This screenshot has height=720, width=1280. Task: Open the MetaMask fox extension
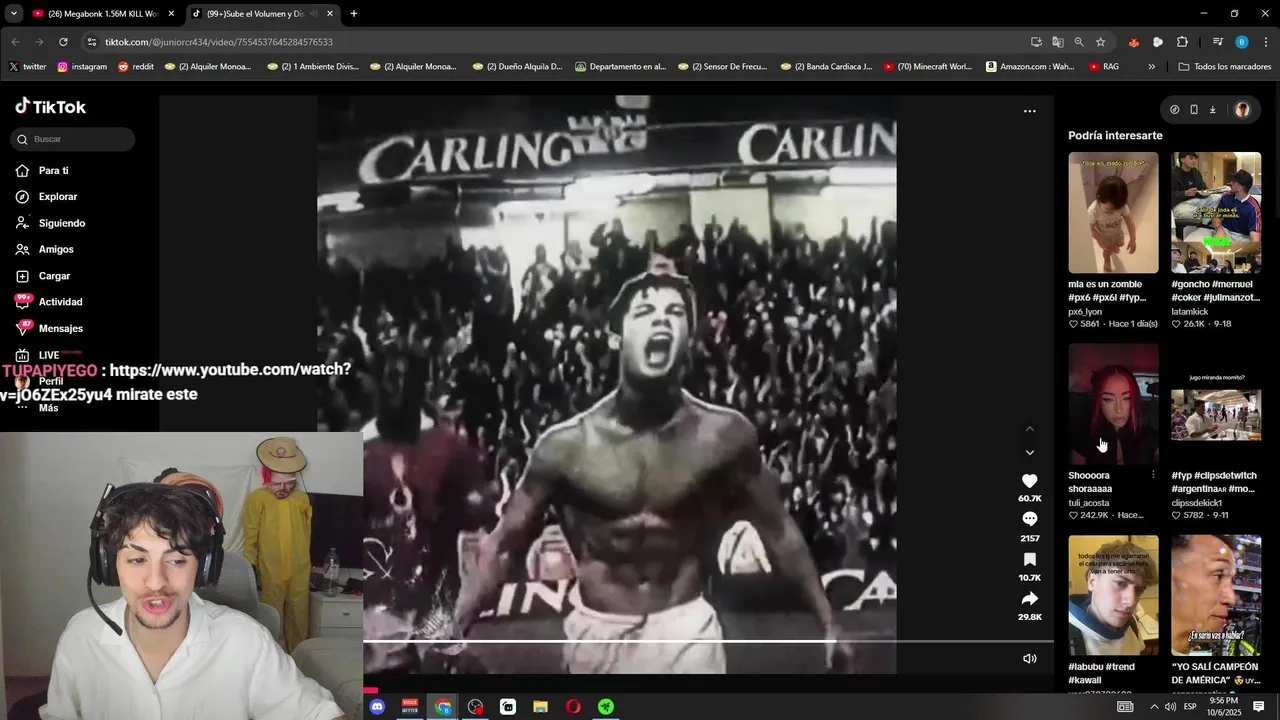pyautogui.click(x=1133, y=42)
